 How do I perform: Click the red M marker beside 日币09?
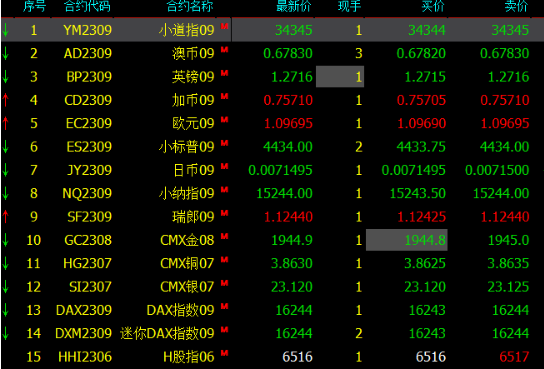click(224, 166)
